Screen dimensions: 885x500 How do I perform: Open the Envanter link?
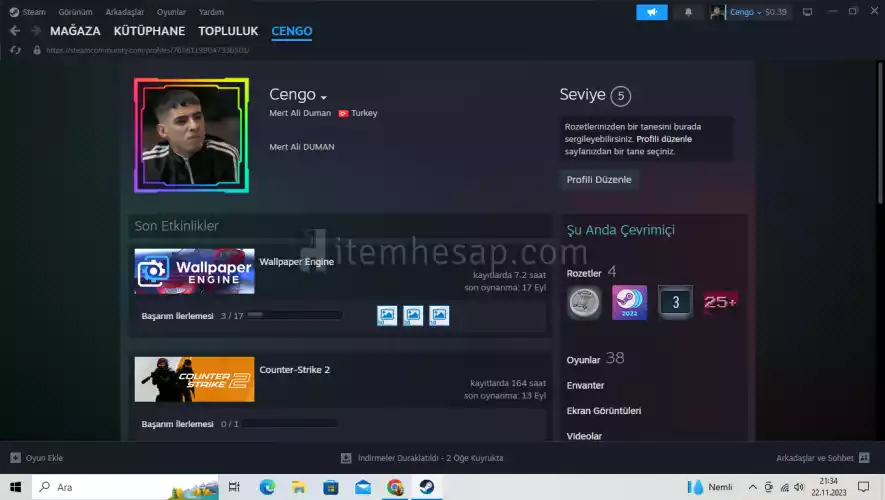tap(585, 385)
